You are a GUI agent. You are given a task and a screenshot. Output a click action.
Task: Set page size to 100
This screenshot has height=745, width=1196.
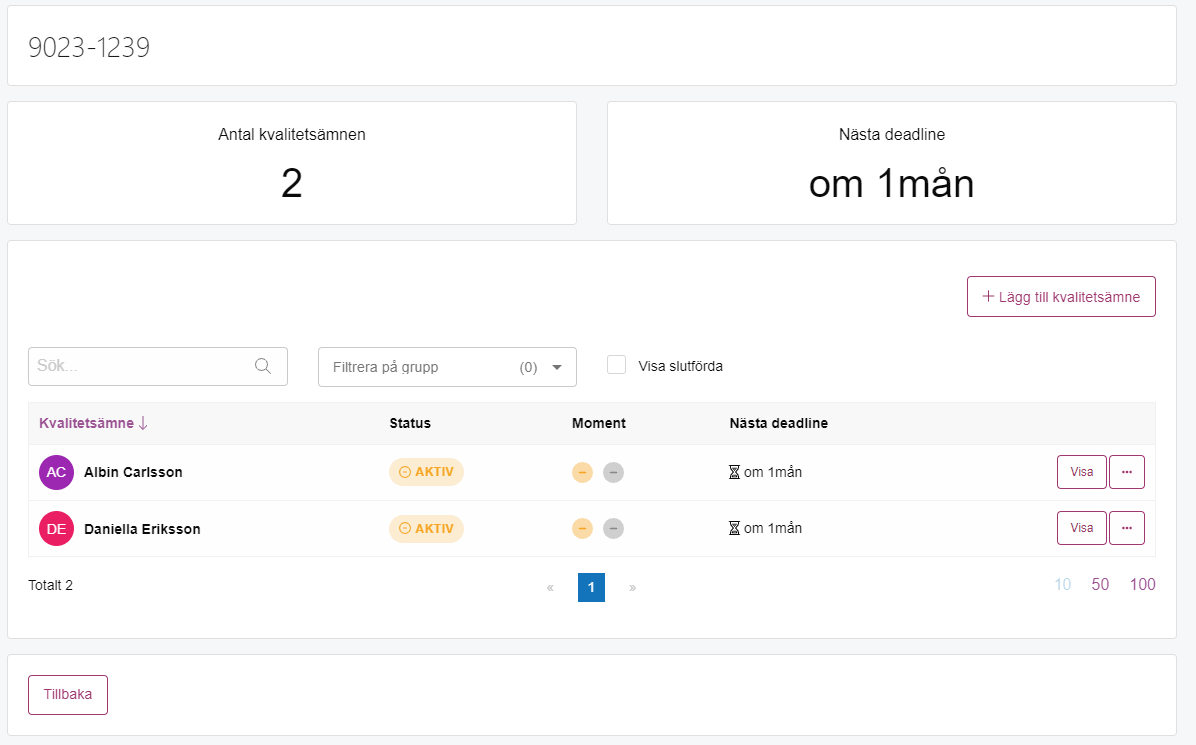1143,584
